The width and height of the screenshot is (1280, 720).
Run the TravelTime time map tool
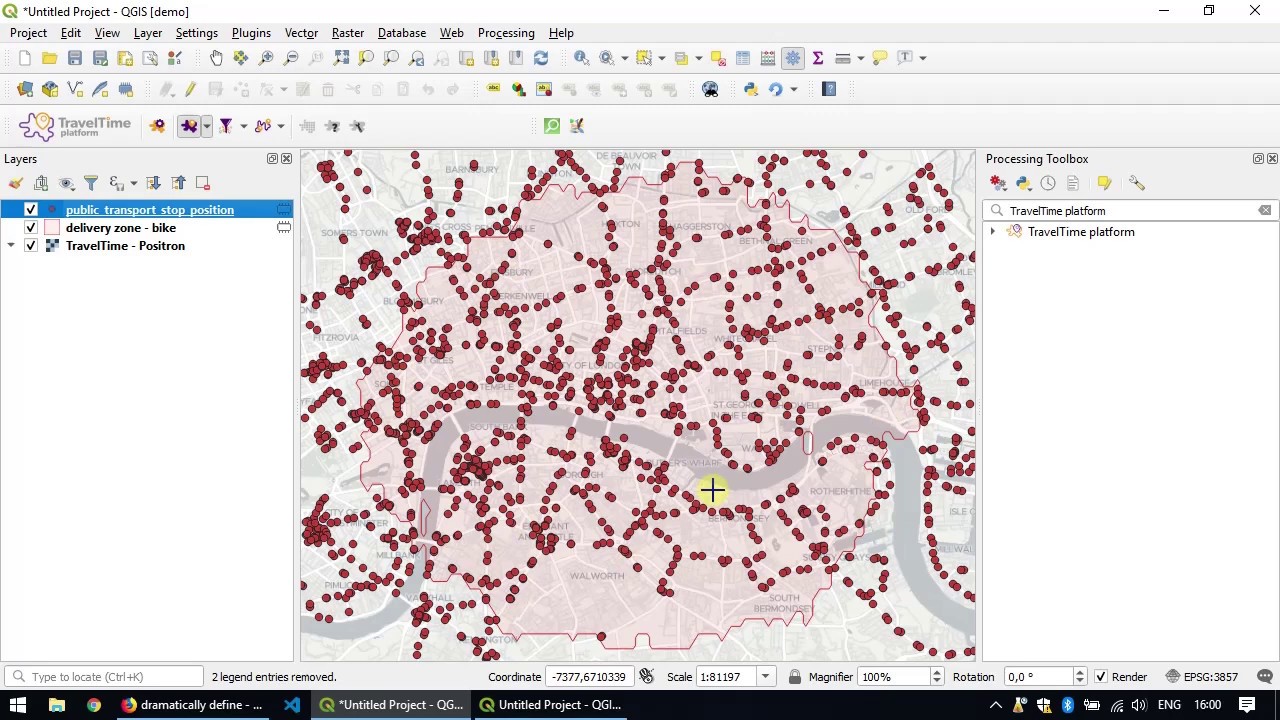[188, 126]
